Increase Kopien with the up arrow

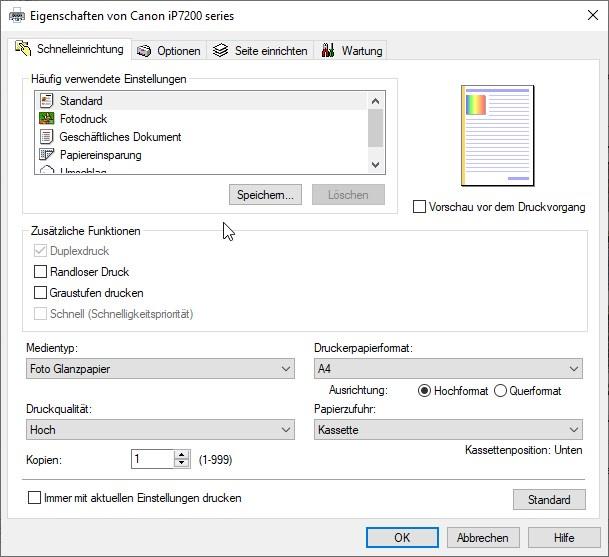pyautogui.click(x=181, y=454)
